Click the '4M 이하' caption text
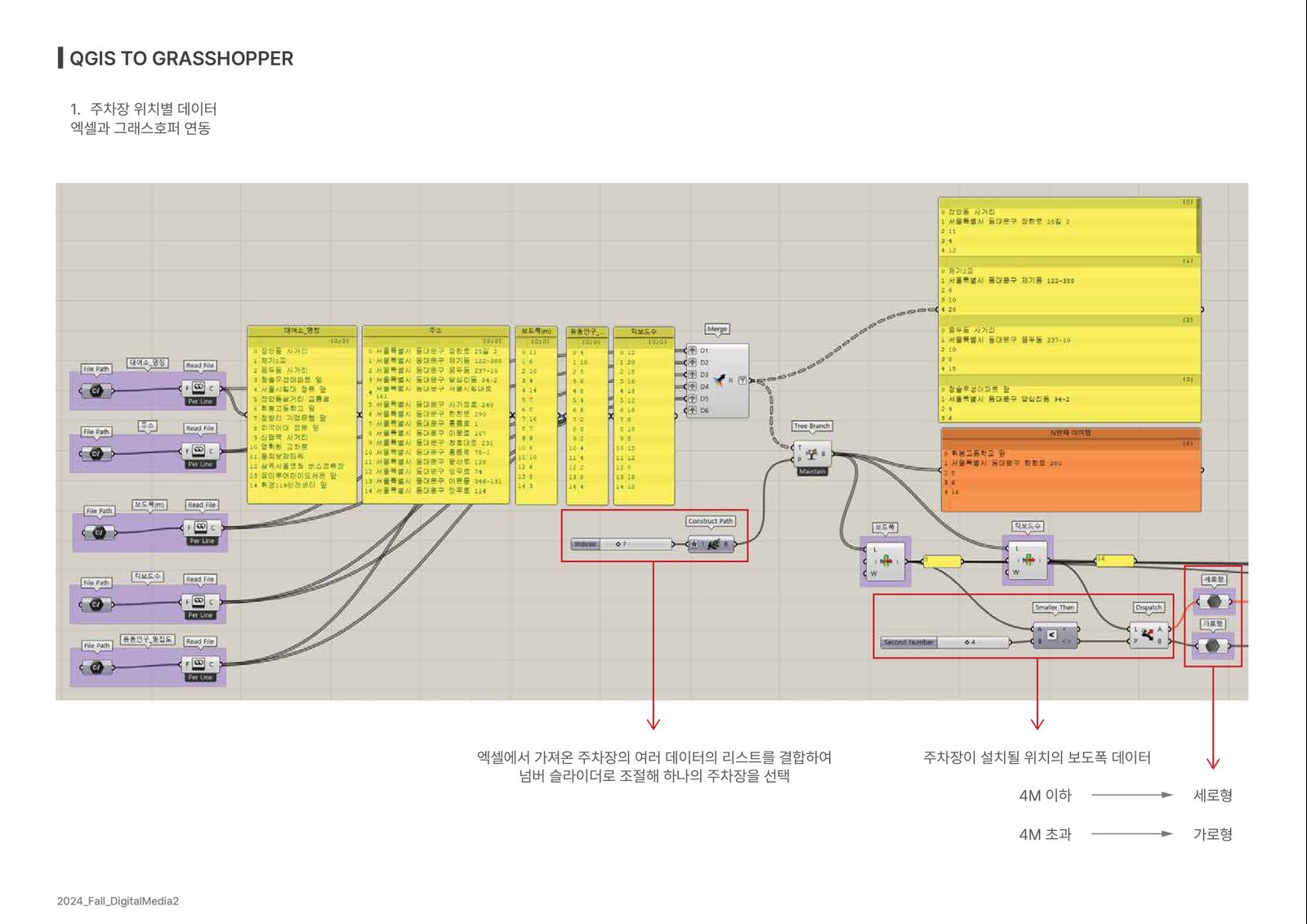This screenshot has width=1307, height=924. (1045, 795)
